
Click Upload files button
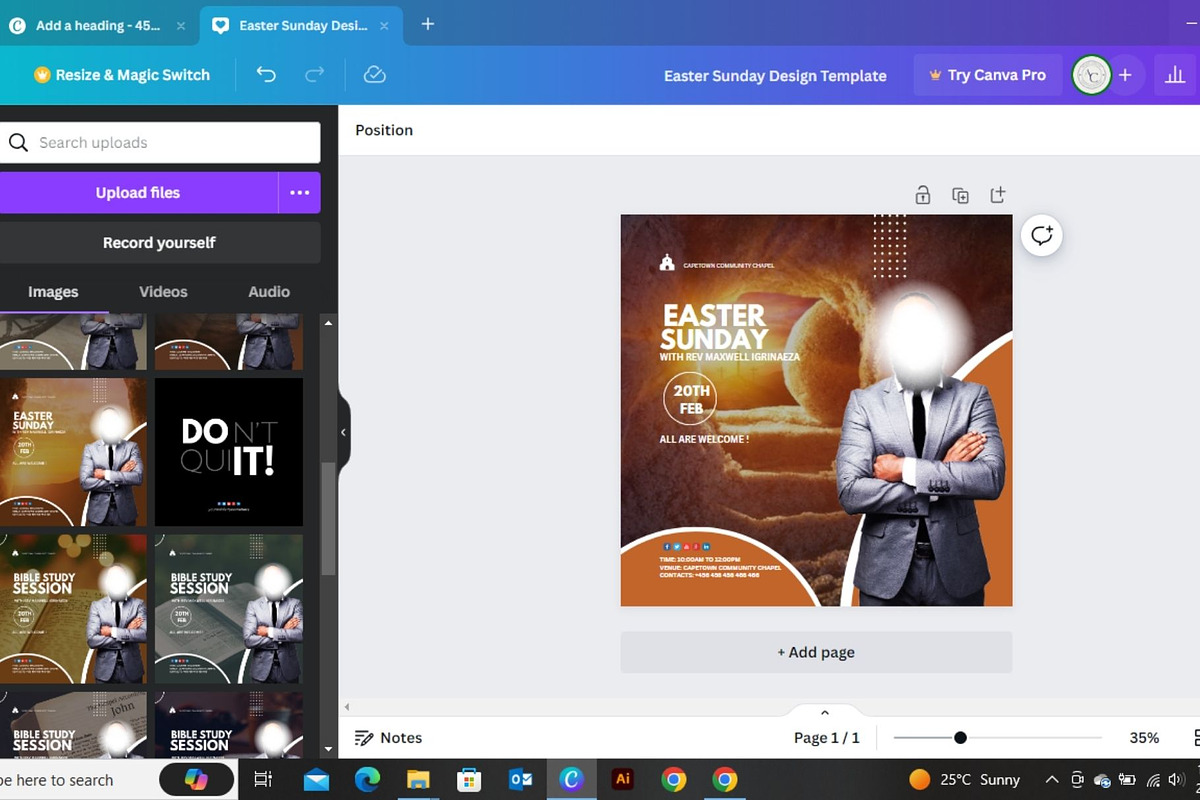(138, 193)
